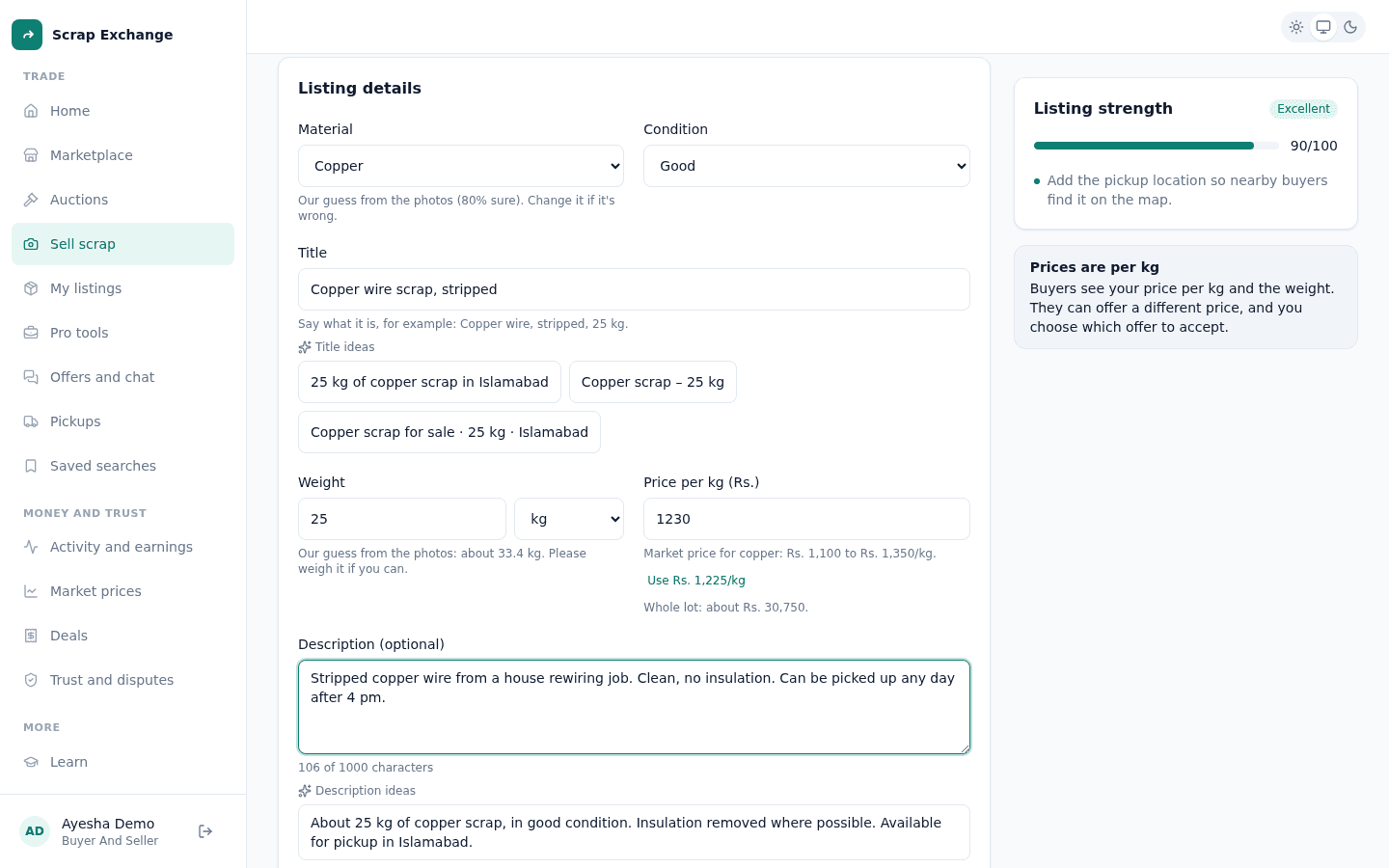Open Deals in the sidebar

123,636
